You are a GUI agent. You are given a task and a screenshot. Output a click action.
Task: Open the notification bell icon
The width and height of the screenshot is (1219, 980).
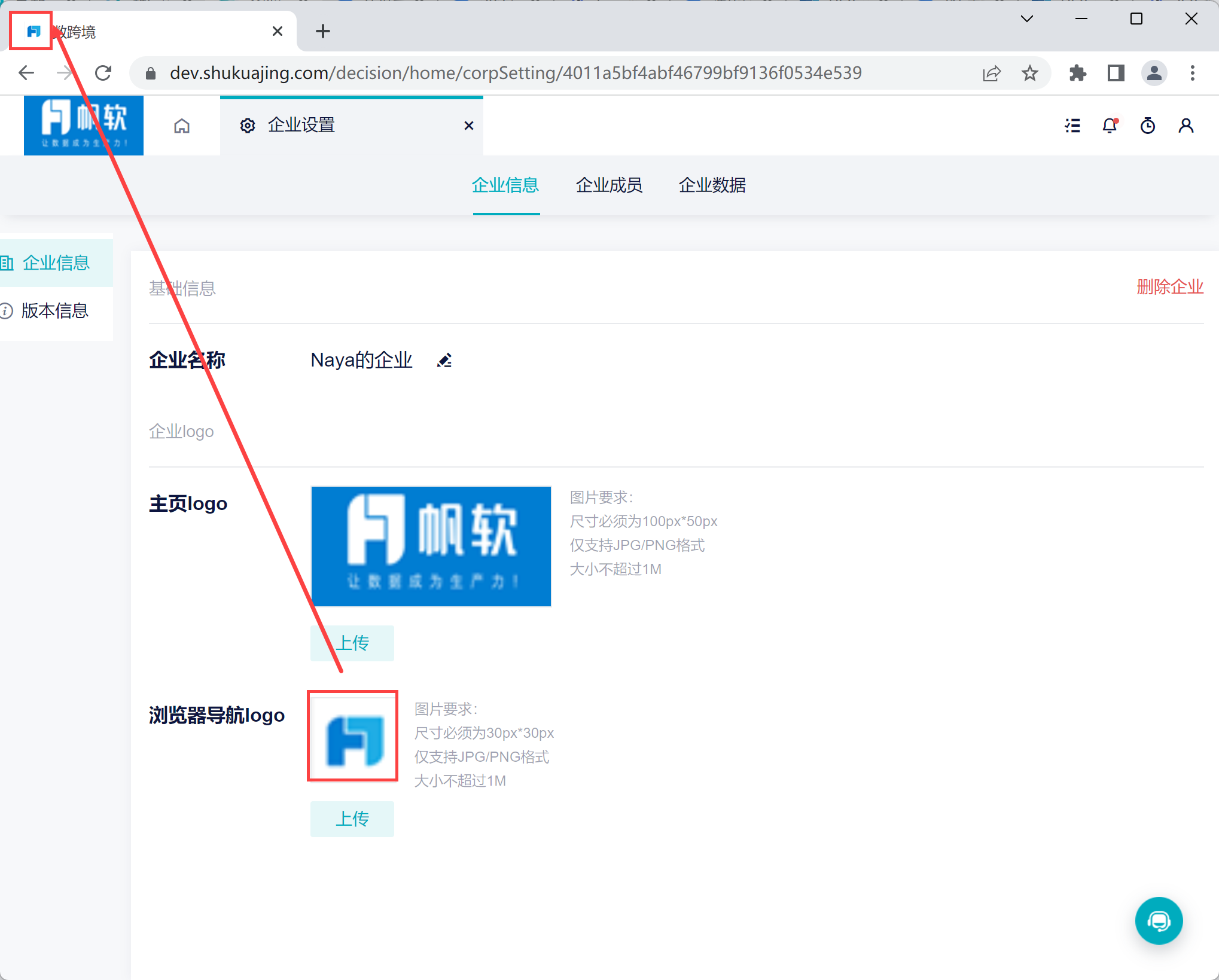click(x=1110, y=126)
